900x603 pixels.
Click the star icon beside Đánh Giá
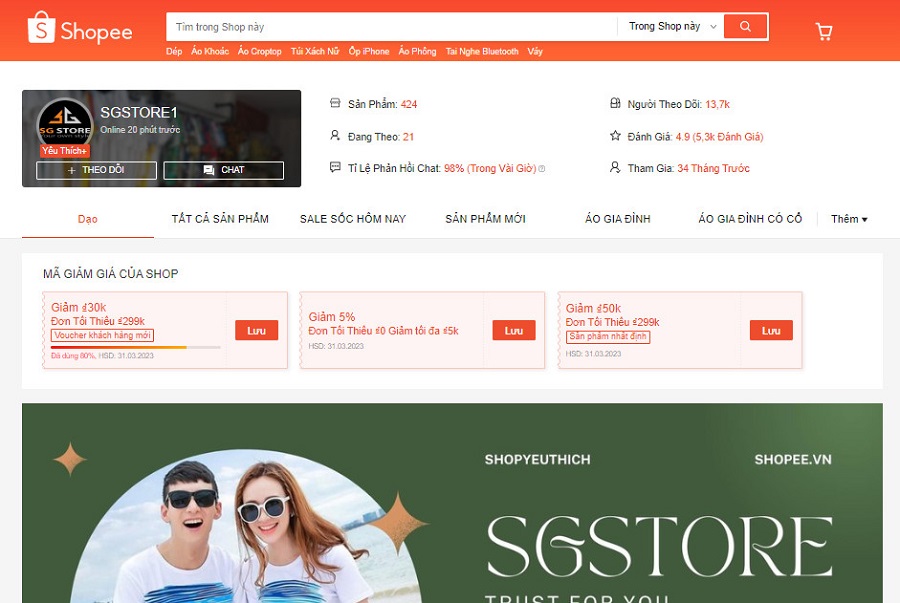[x=615, y=136]
